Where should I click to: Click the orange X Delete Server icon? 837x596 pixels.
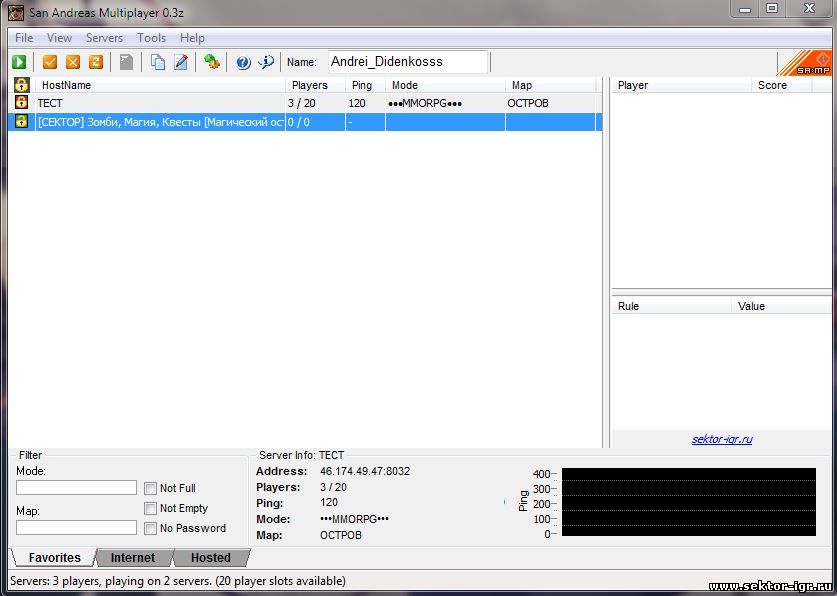[73, 62]
